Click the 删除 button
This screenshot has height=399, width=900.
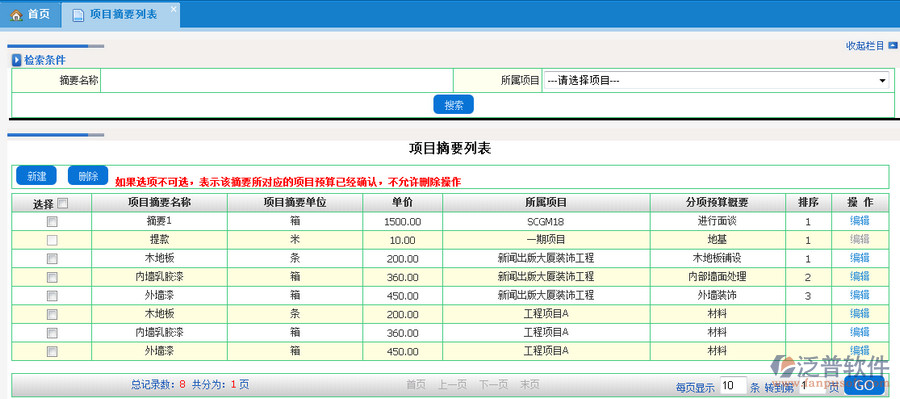(x=88, y=176)
